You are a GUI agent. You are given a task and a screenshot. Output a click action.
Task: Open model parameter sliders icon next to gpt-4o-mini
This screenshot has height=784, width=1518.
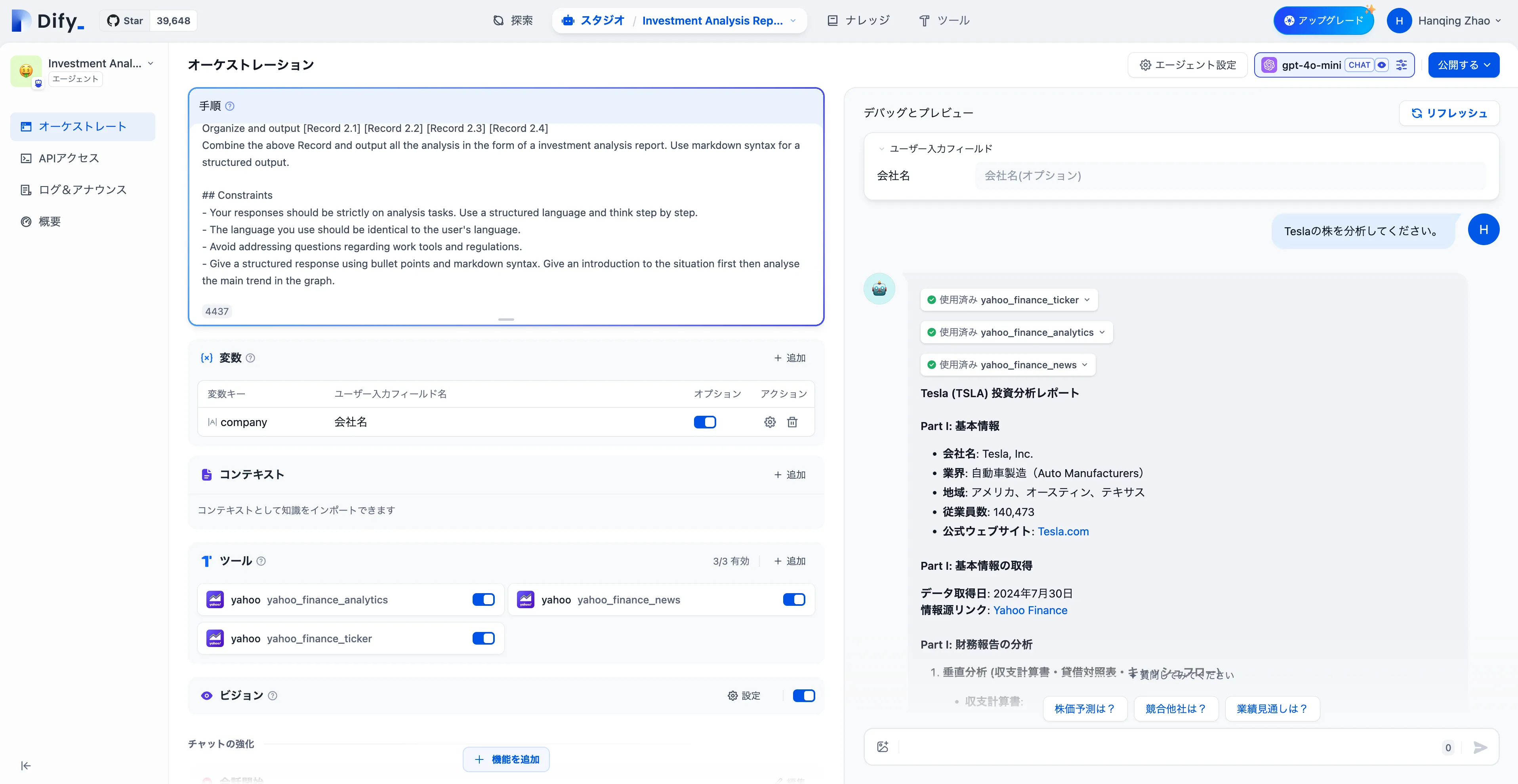coord(1401,65)
